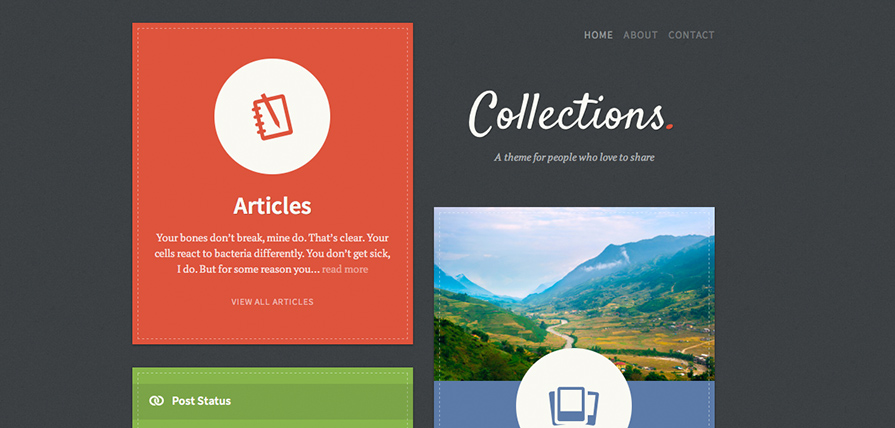Image resolution: width=895 pixels, height=428 pixels.
Task: Click the winding river in the valley photo
Action: [561, 334]
